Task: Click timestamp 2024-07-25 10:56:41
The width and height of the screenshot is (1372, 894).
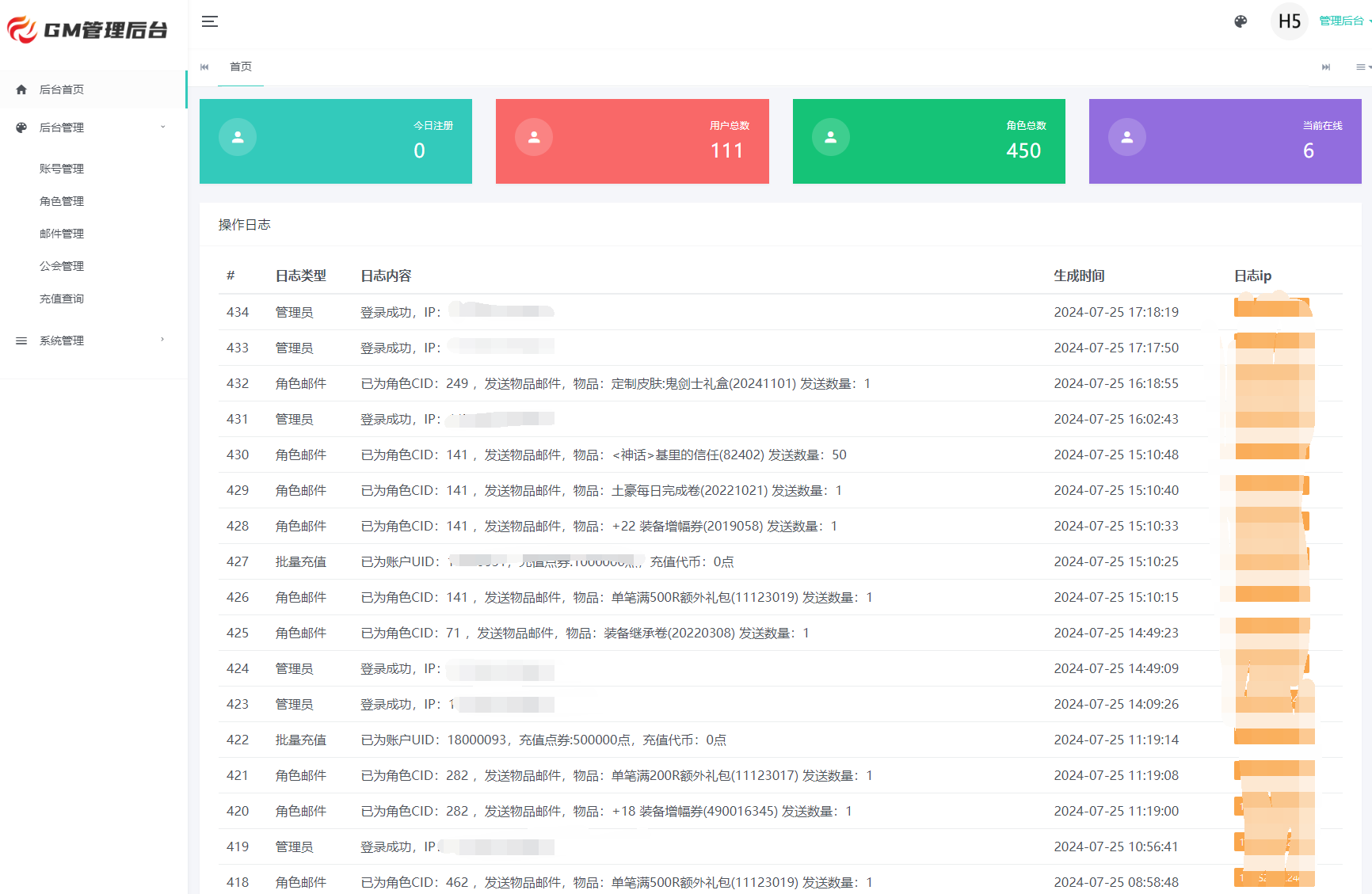Action: 1116,846
